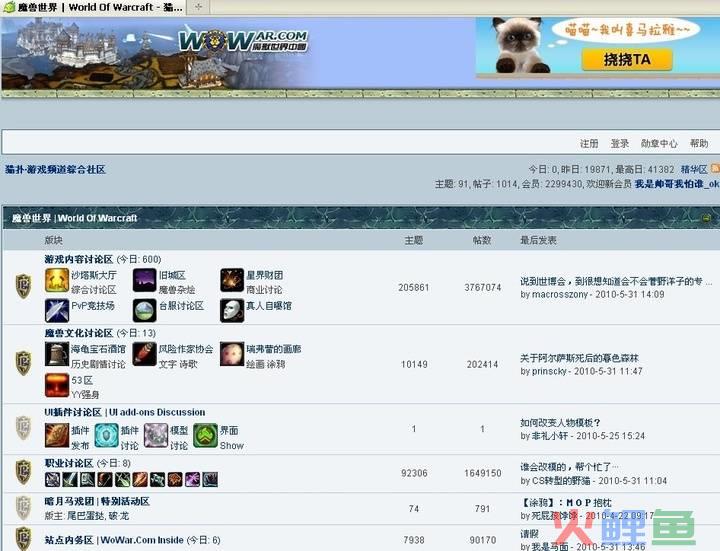Click the orange bear paw class icon
This screenshot has width=720, height=551.
tap(175, 480)
